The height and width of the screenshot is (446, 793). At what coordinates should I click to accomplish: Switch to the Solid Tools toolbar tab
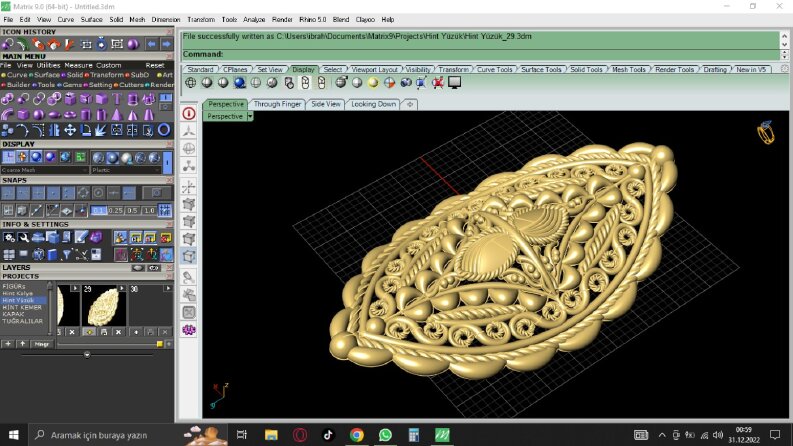[x=586, y=69]
